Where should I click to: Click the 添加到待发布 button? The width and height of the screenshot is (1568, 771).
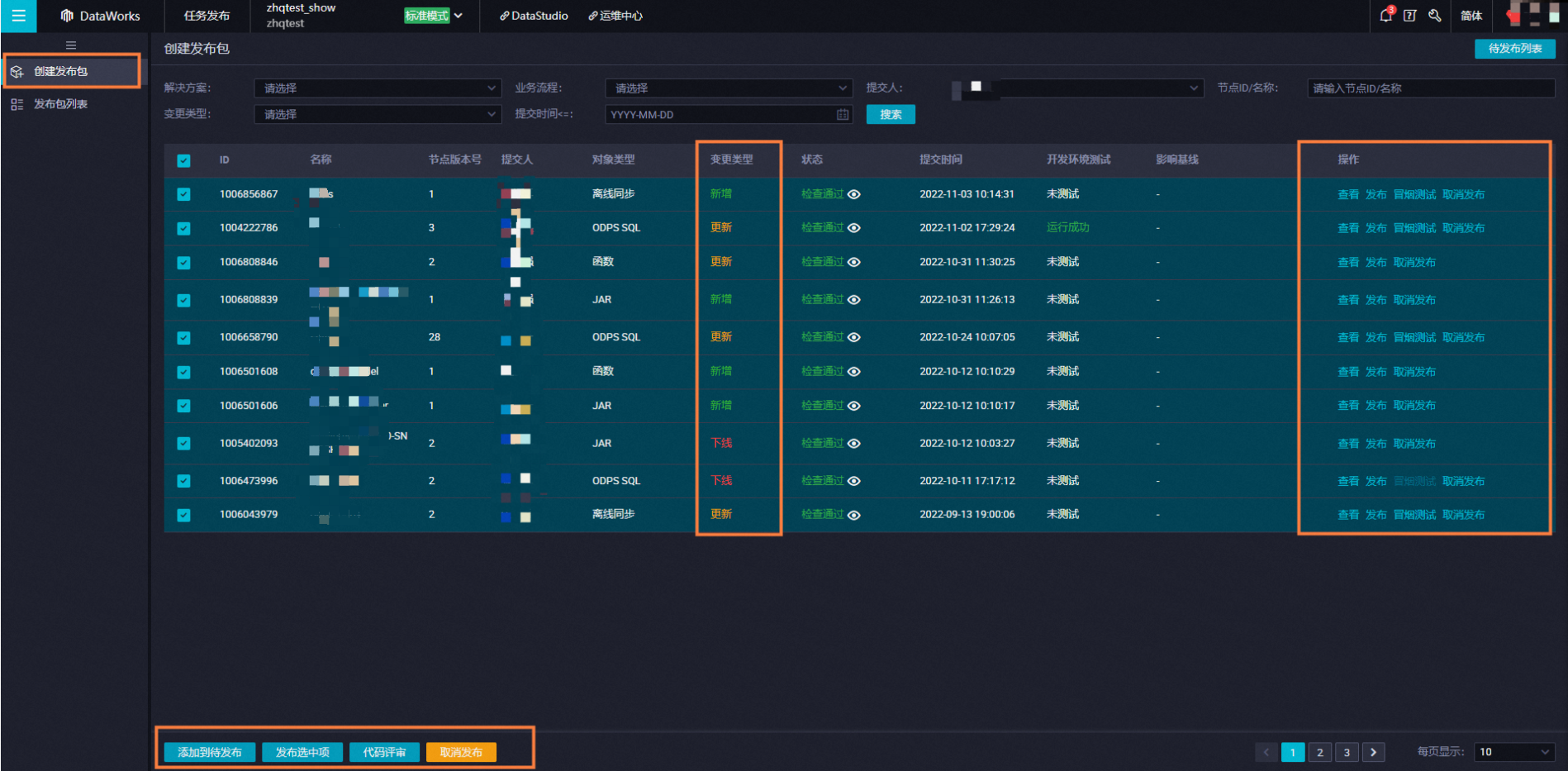click(x=210, y=752)
